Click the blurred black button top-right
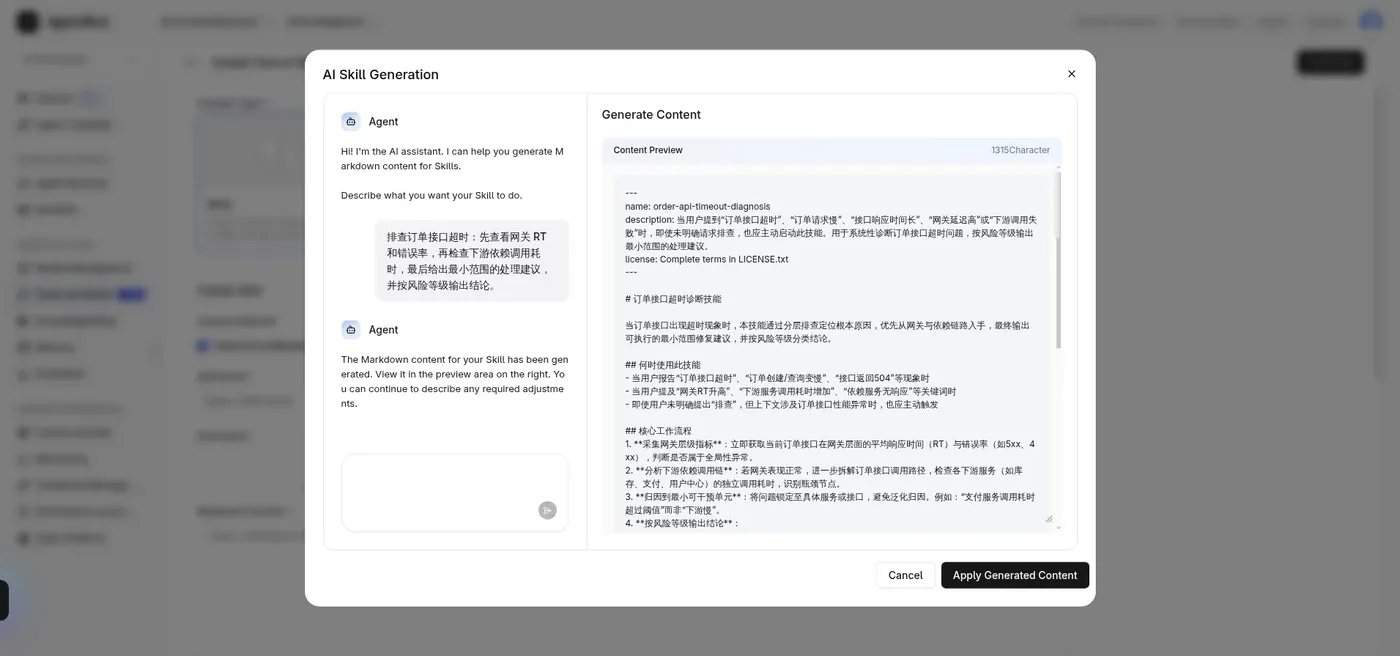The image size is (1400, 656). [1330, 62]
